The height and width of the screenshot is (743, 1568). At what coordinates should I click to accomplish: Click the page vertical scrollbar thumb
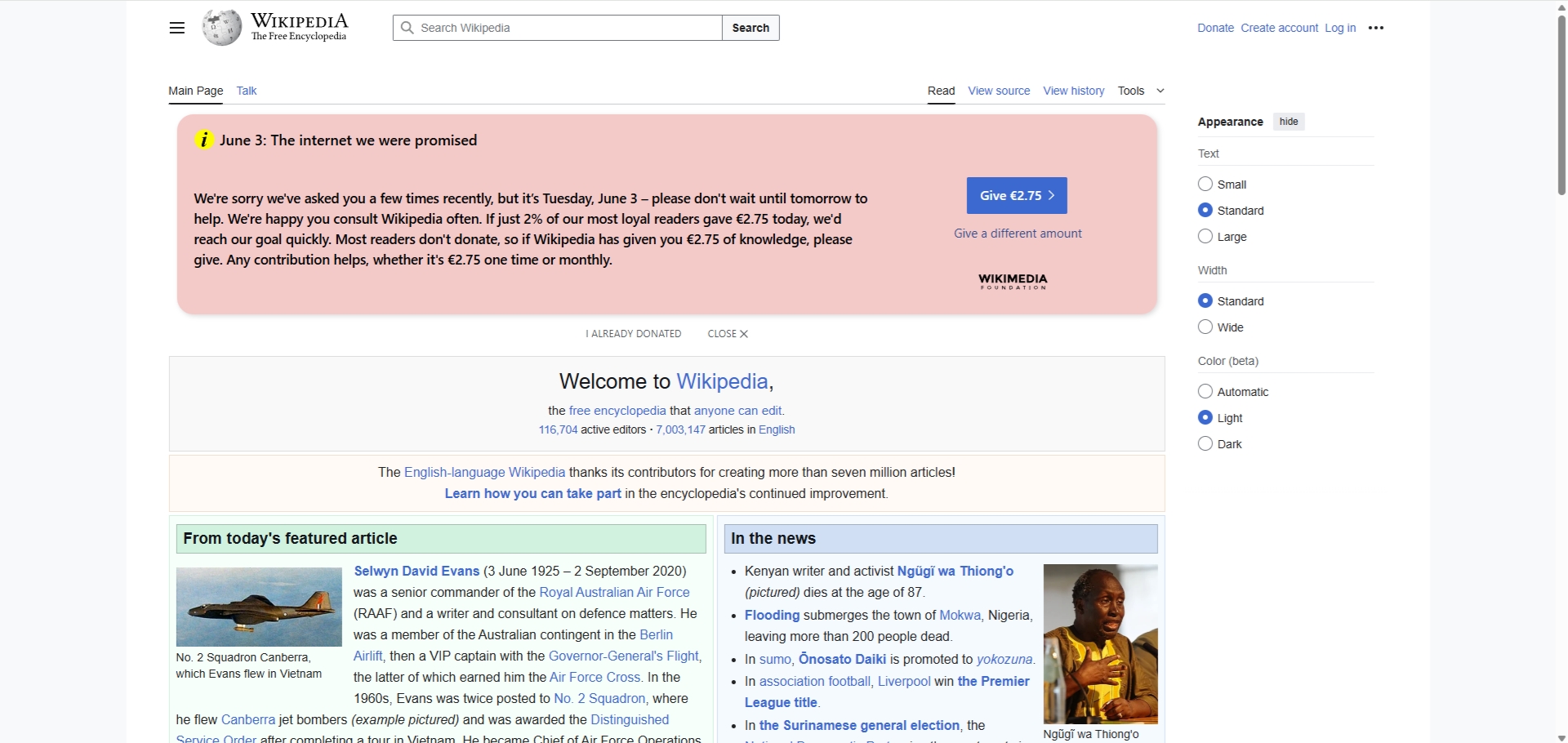click(x=1561, y=105)
